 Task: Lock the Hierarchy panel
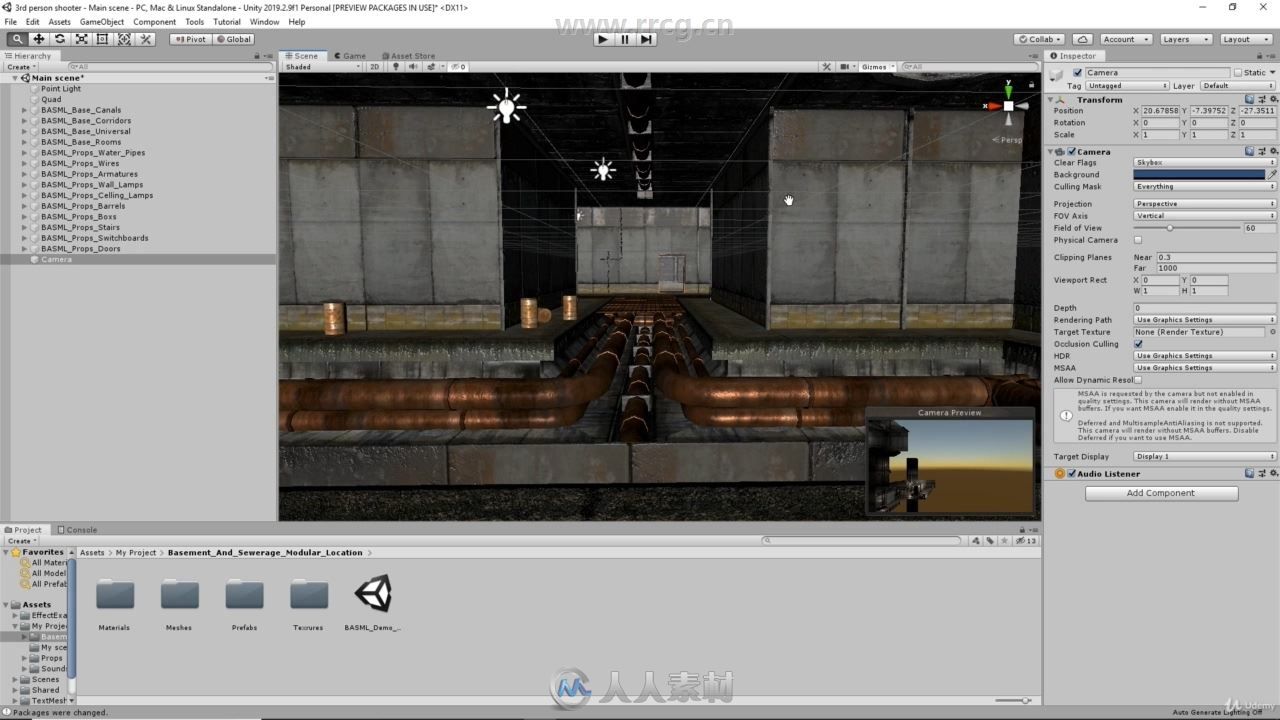257,56
